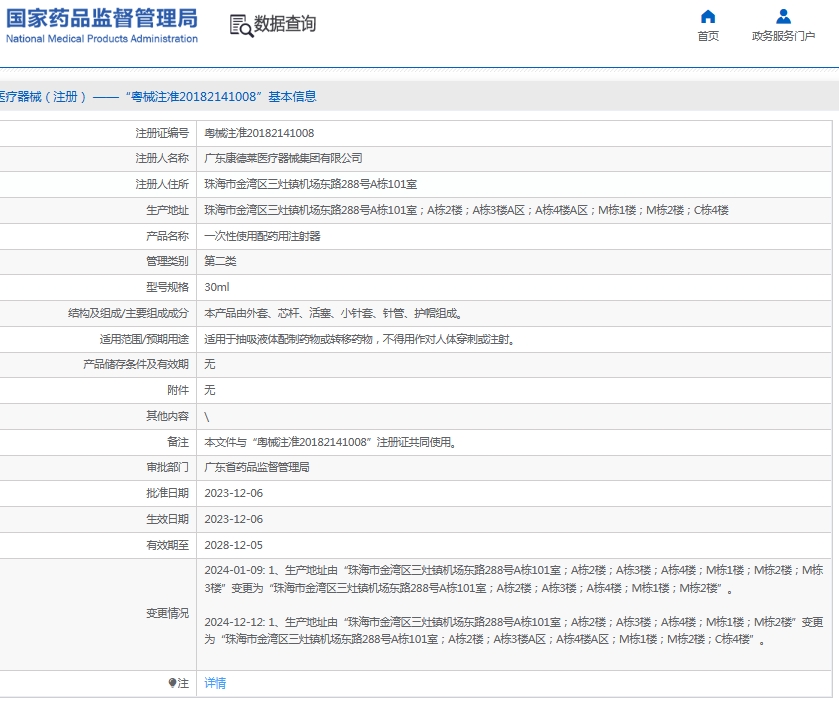This screenshot has height=701, width=839.
Task: Click the 产品储存条件及有效期 label
Action: (x=136, y=364)
